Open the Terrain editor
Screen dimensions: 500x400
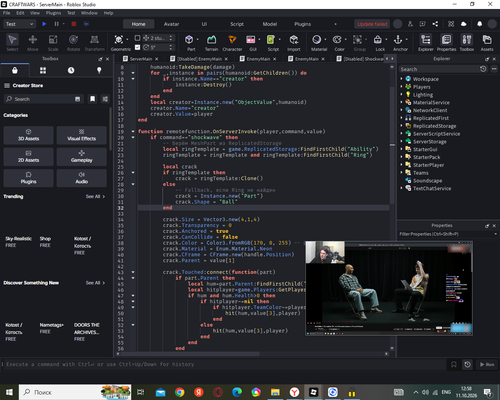tap(211, 43)
